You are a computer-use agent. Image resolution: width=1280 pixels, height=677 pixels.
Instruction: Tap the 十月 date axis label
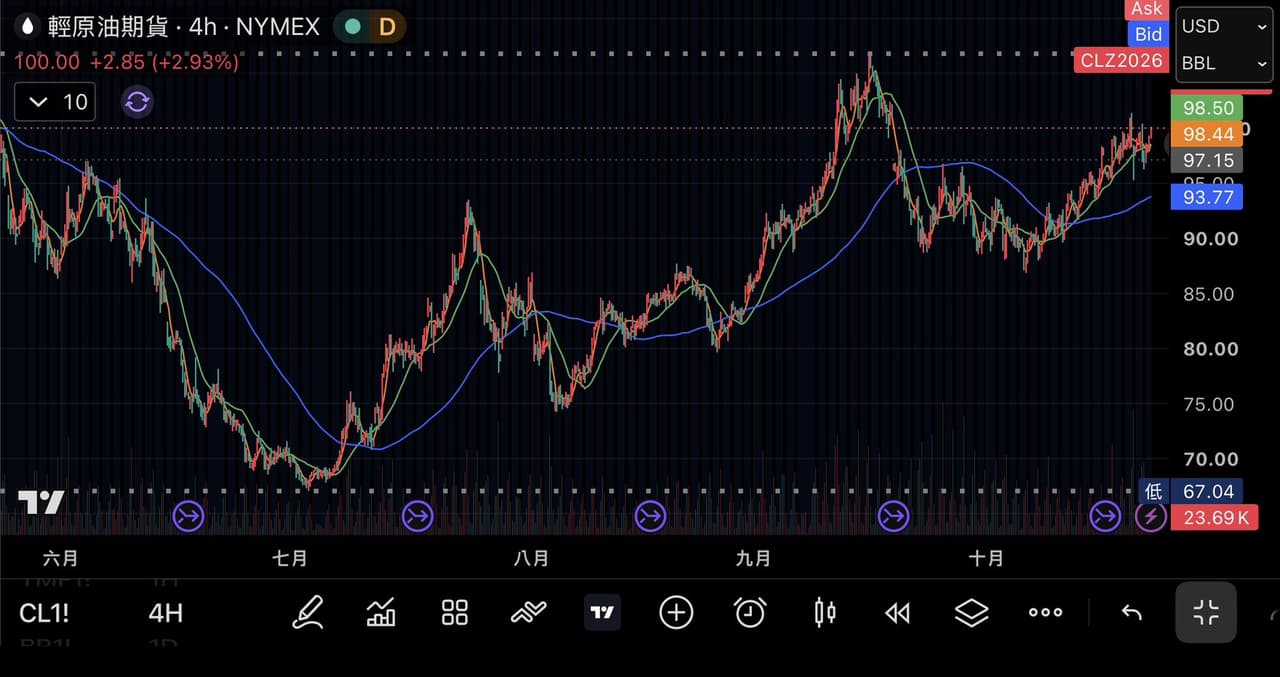[x=986, y=558]
